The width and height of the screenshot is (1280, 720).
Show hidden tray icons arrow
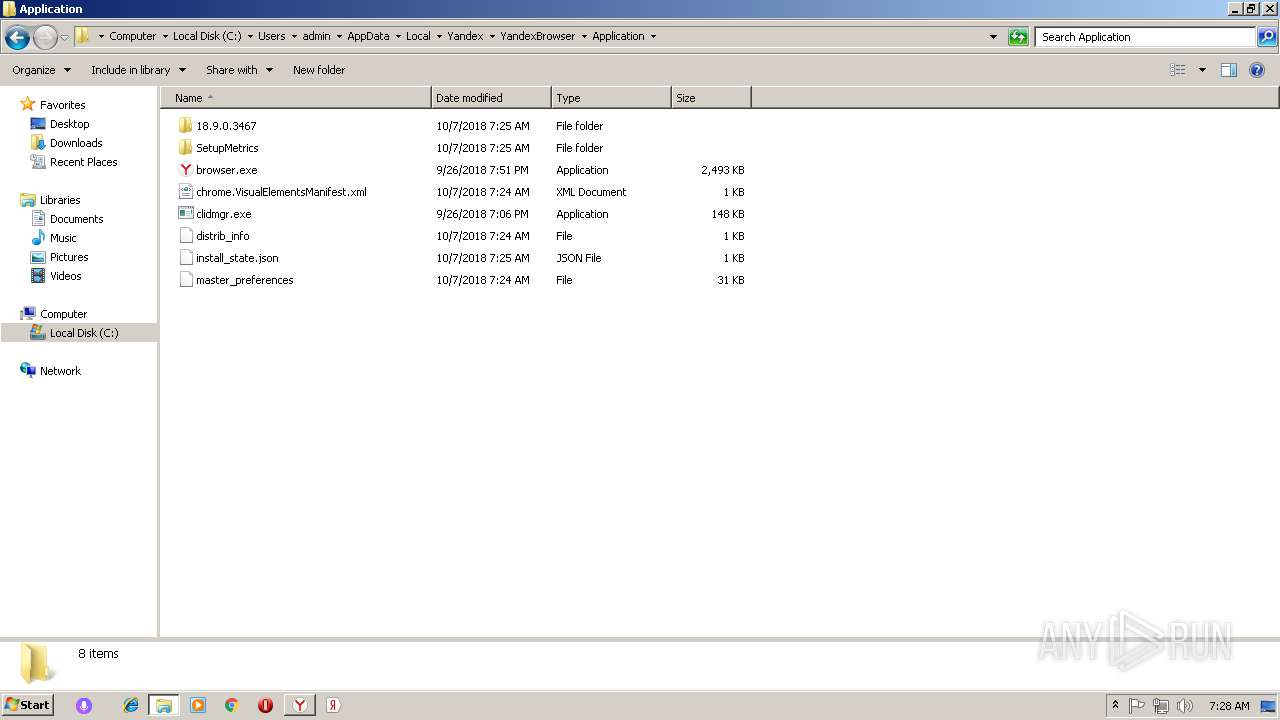(1116, 705)
